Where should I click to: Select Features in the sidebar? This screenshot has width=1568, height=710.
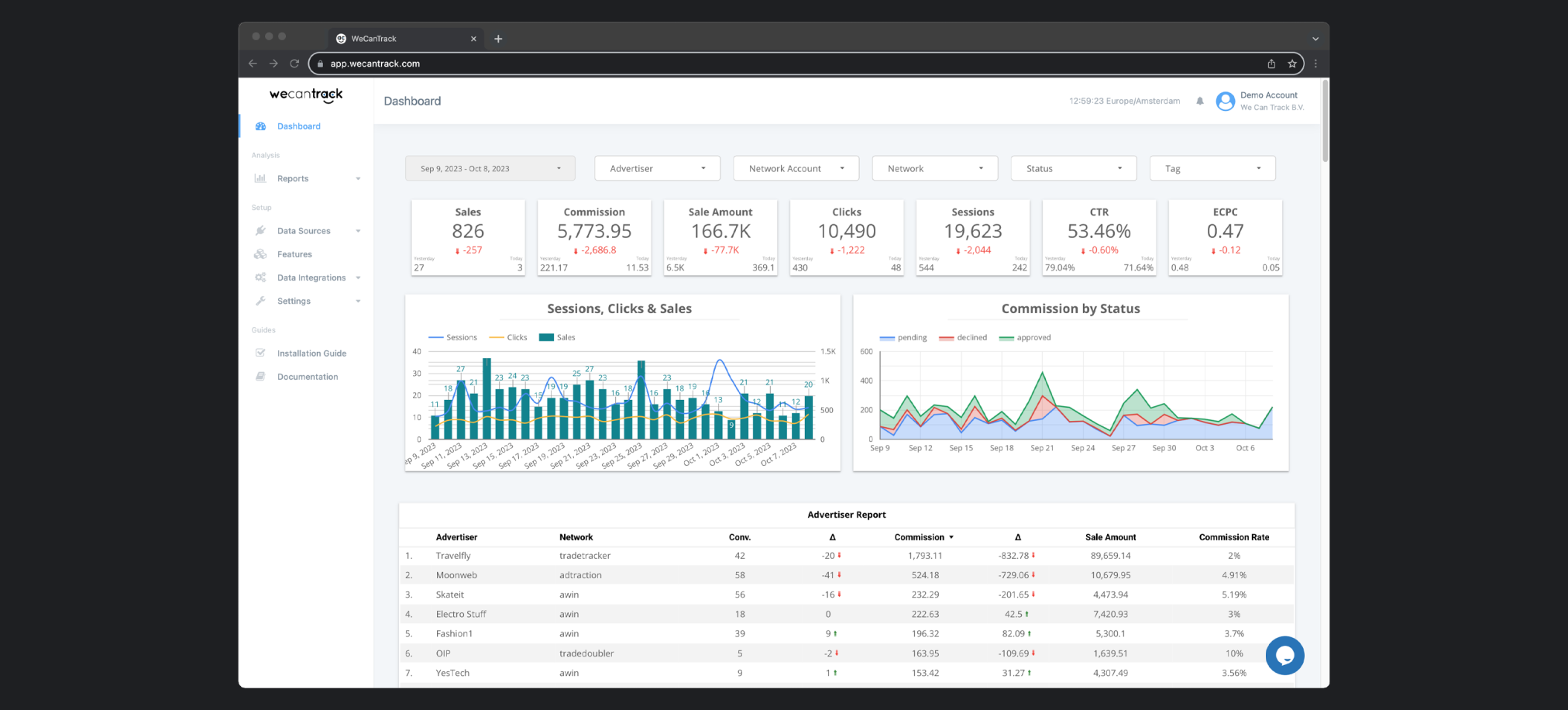point(294,254)
